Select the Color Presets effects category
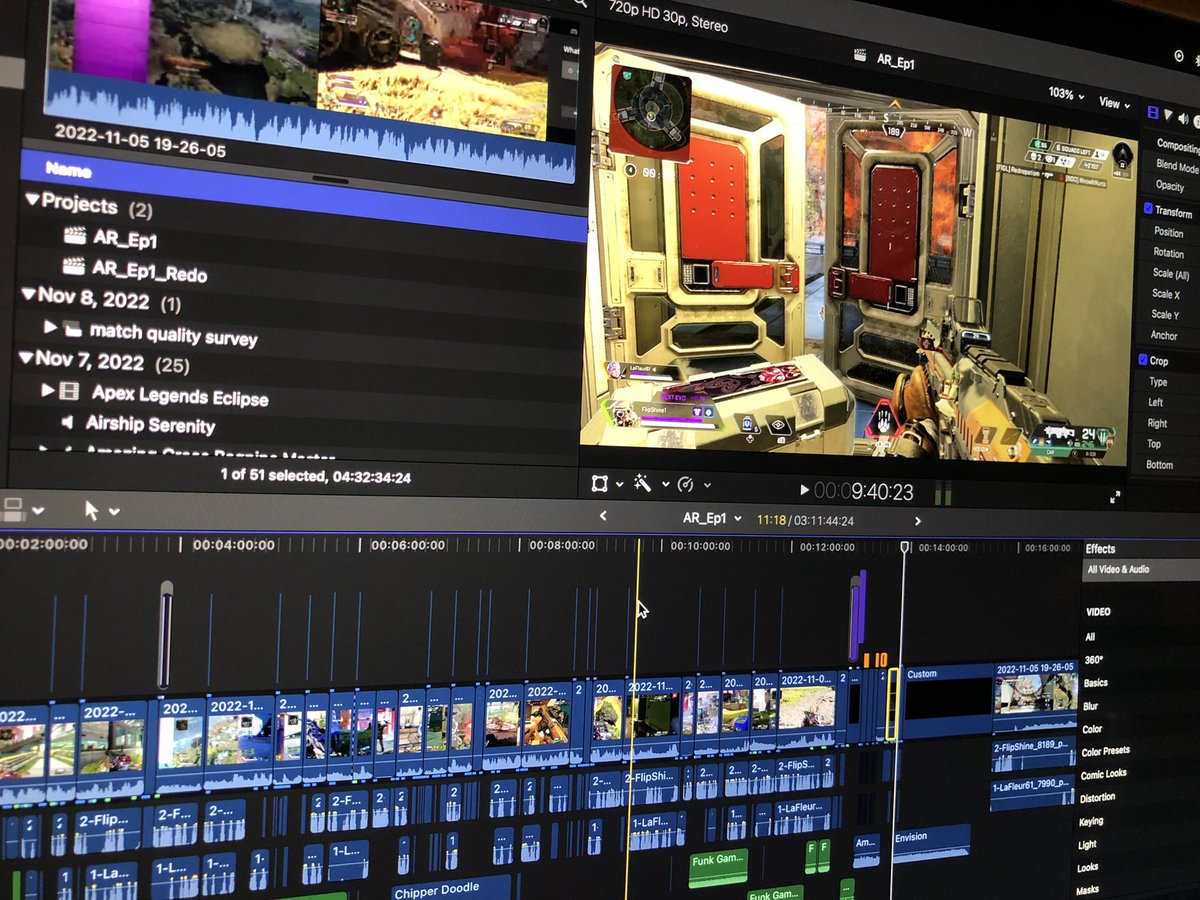Image resolution: width=1200 pixels, height=900 pixels. (1105, 751)
